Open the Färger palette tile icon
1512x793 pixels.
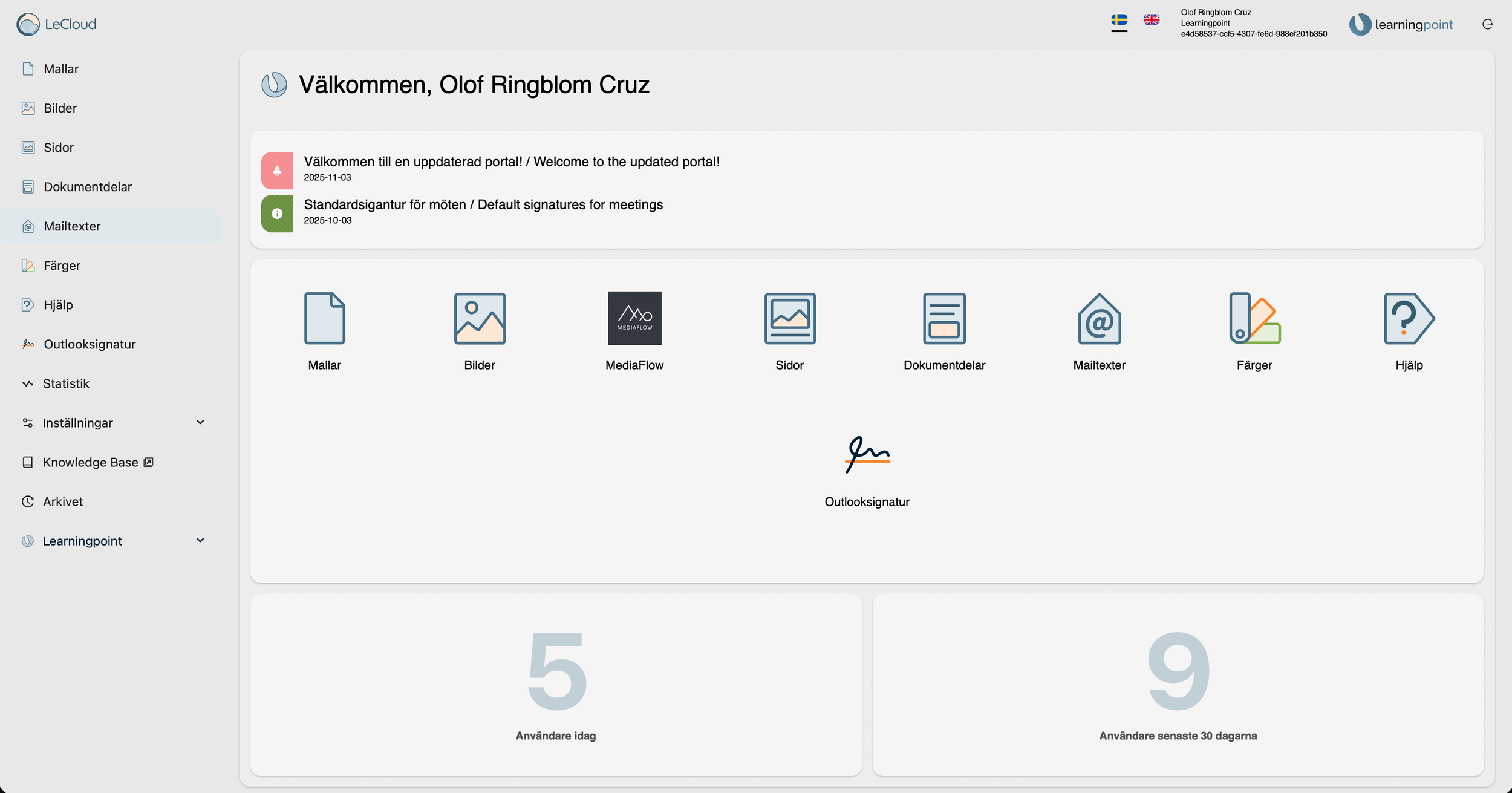pyautogui.click(x=1254, y=318)
